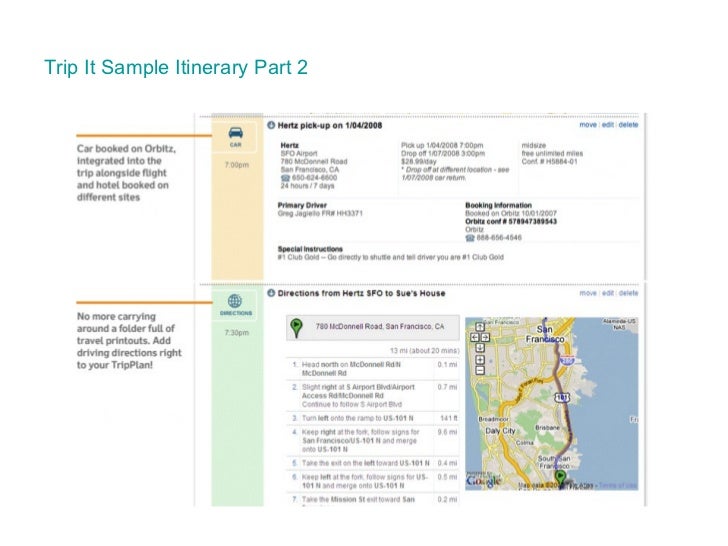Viewport: 728px width, 546px height.
Task: Select step 4 Keep right at the fork
Action: [x=373, y=441]
